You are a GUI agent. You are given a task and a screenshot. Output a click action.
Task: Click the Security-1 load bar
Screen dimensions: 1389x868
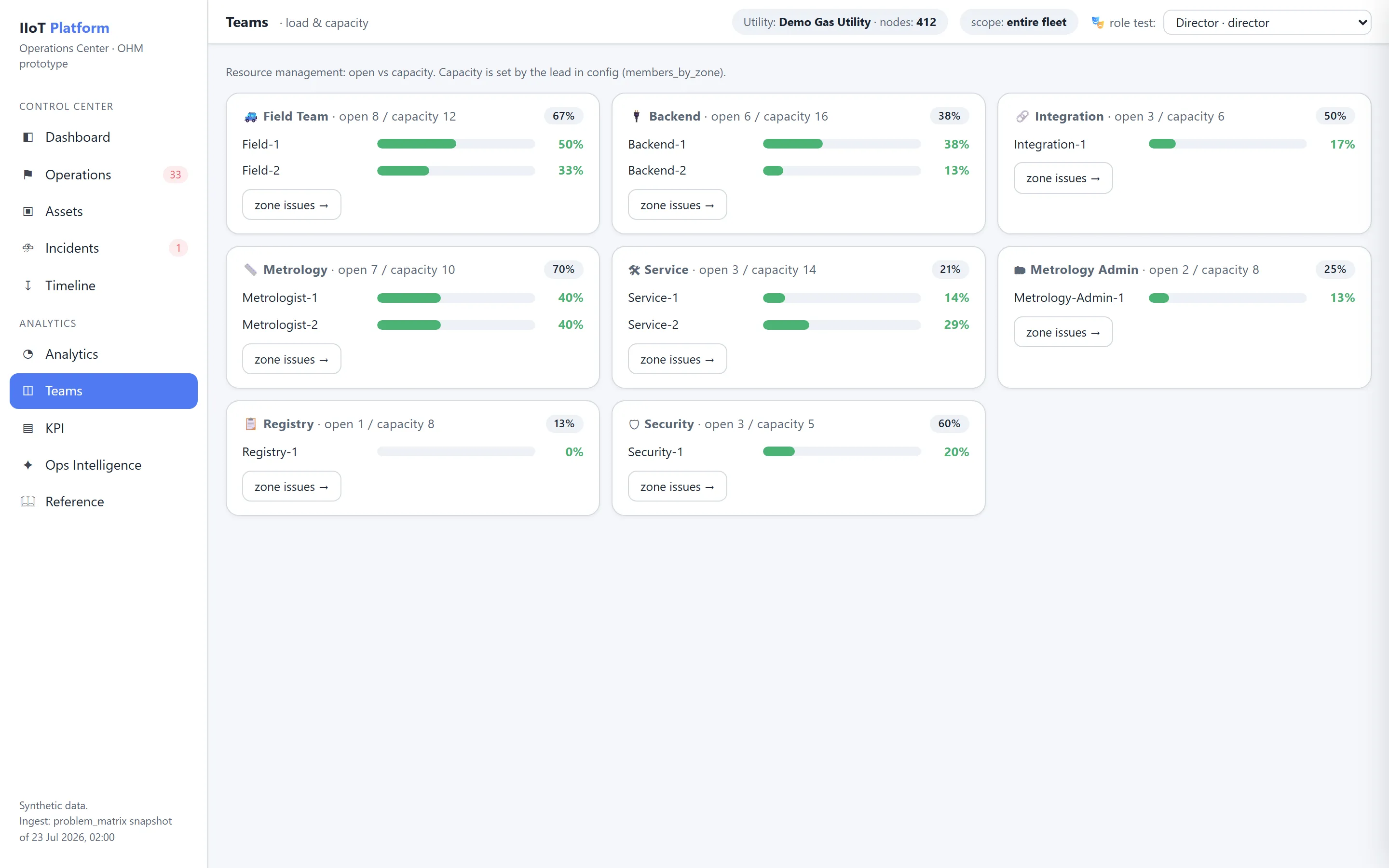click(x=842, y=452)
